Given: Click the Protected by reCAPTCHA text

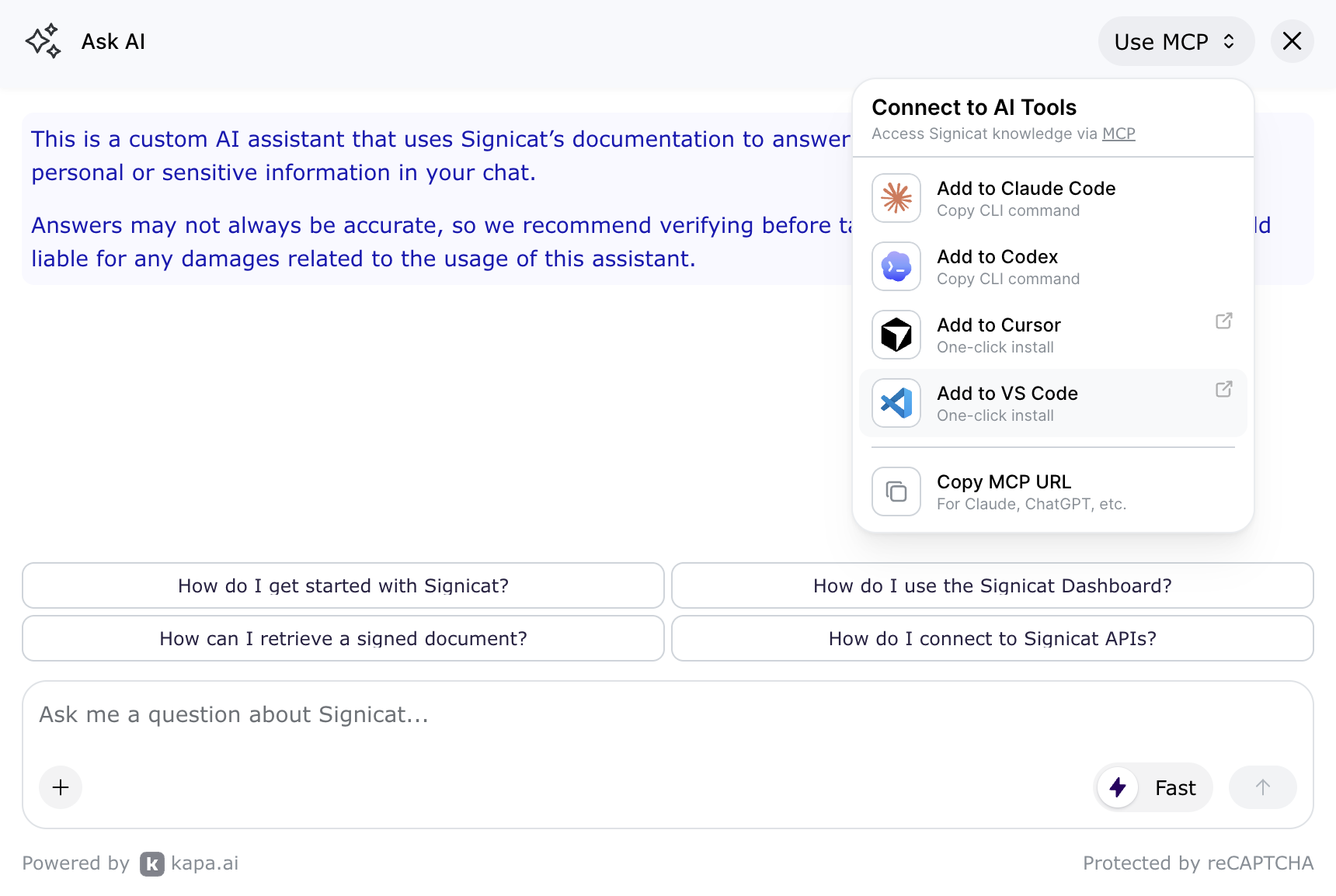Looking at the screenshot, I should tap(1198, 863).
